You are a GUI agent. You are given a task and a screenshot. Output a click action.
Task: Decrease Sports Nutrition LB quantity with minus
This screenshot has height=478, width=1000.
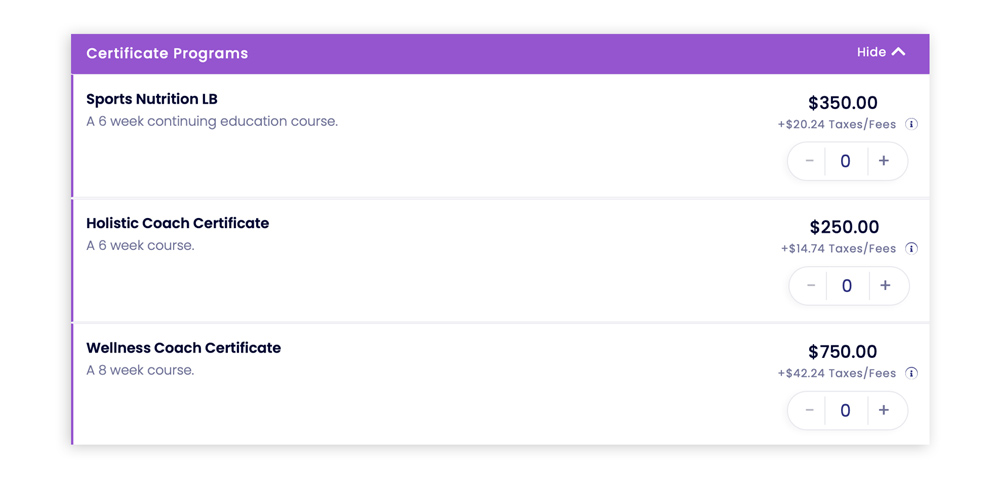[x=809, y=161]
